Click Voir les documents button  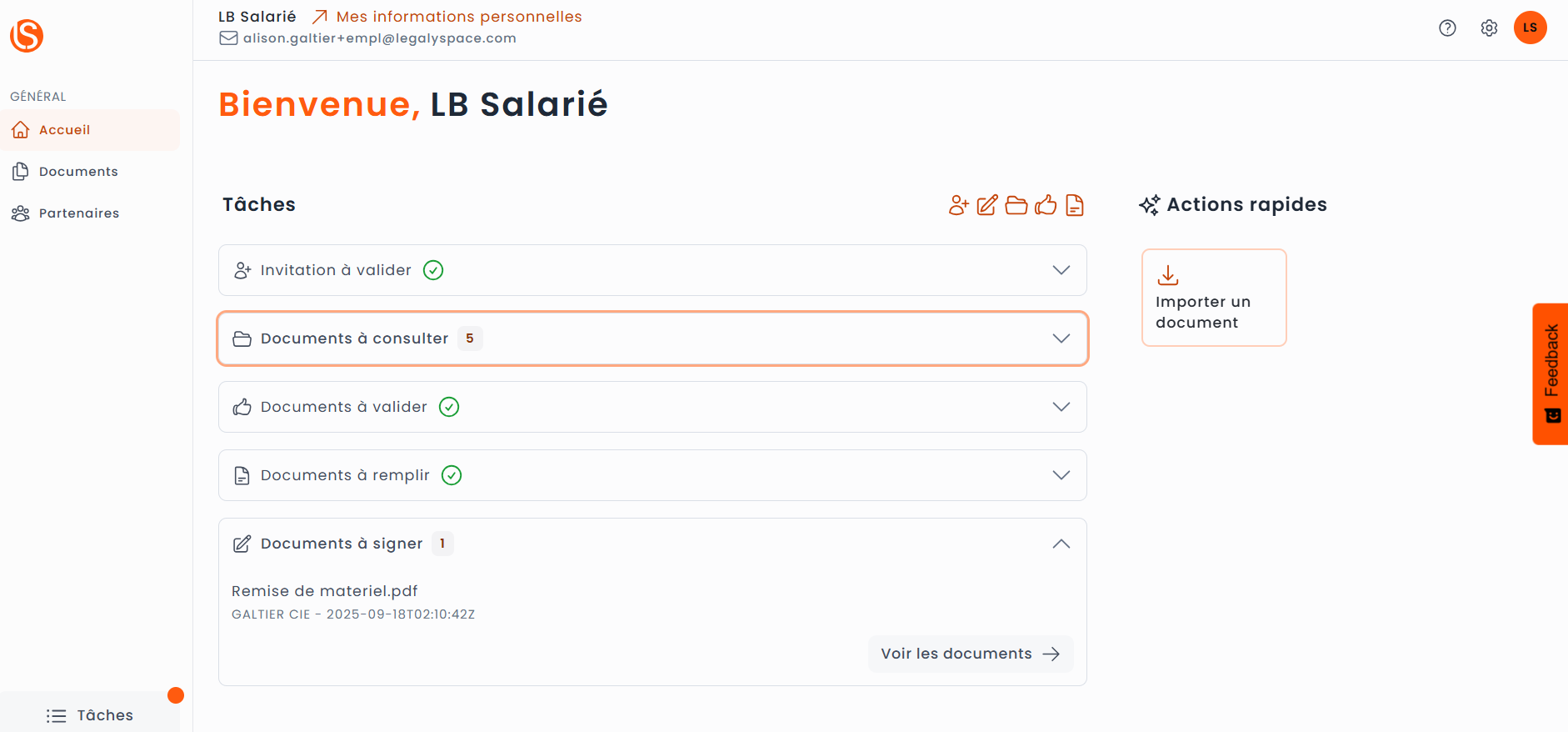(x=970, y=654)
